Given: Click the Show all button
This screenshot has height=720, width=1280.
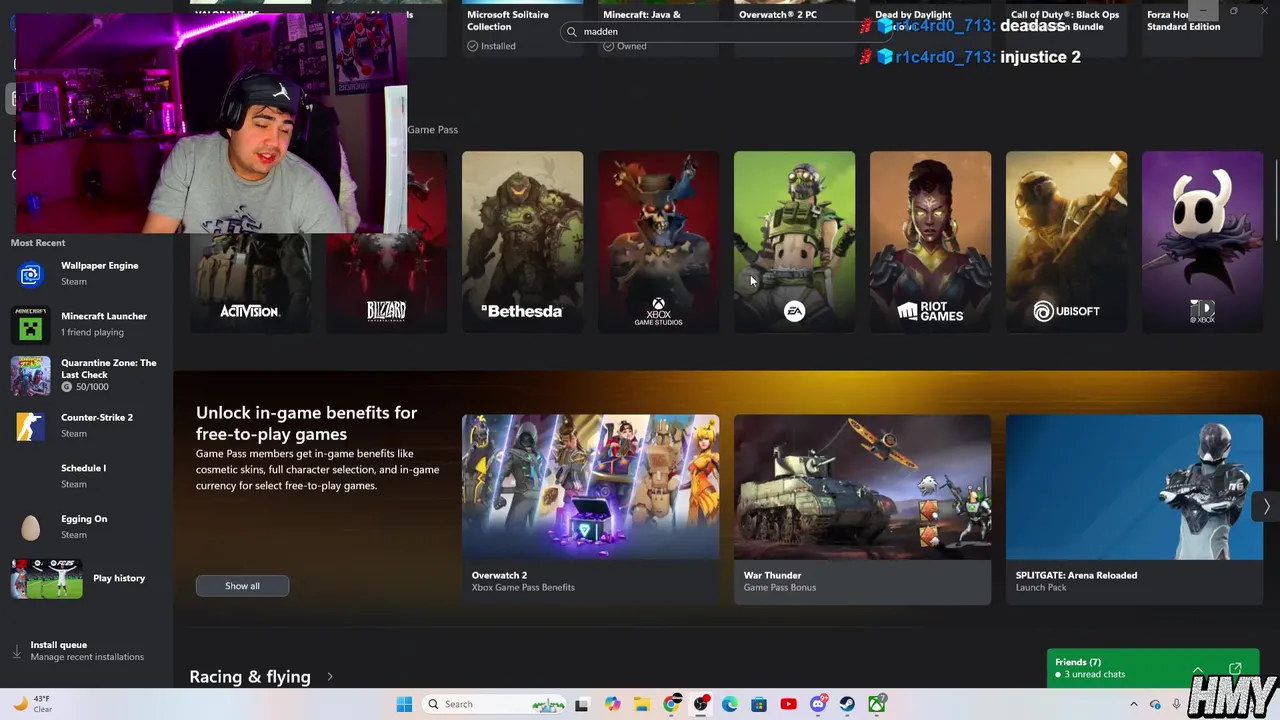Looking at the screenshot, I should coord(242,586).
